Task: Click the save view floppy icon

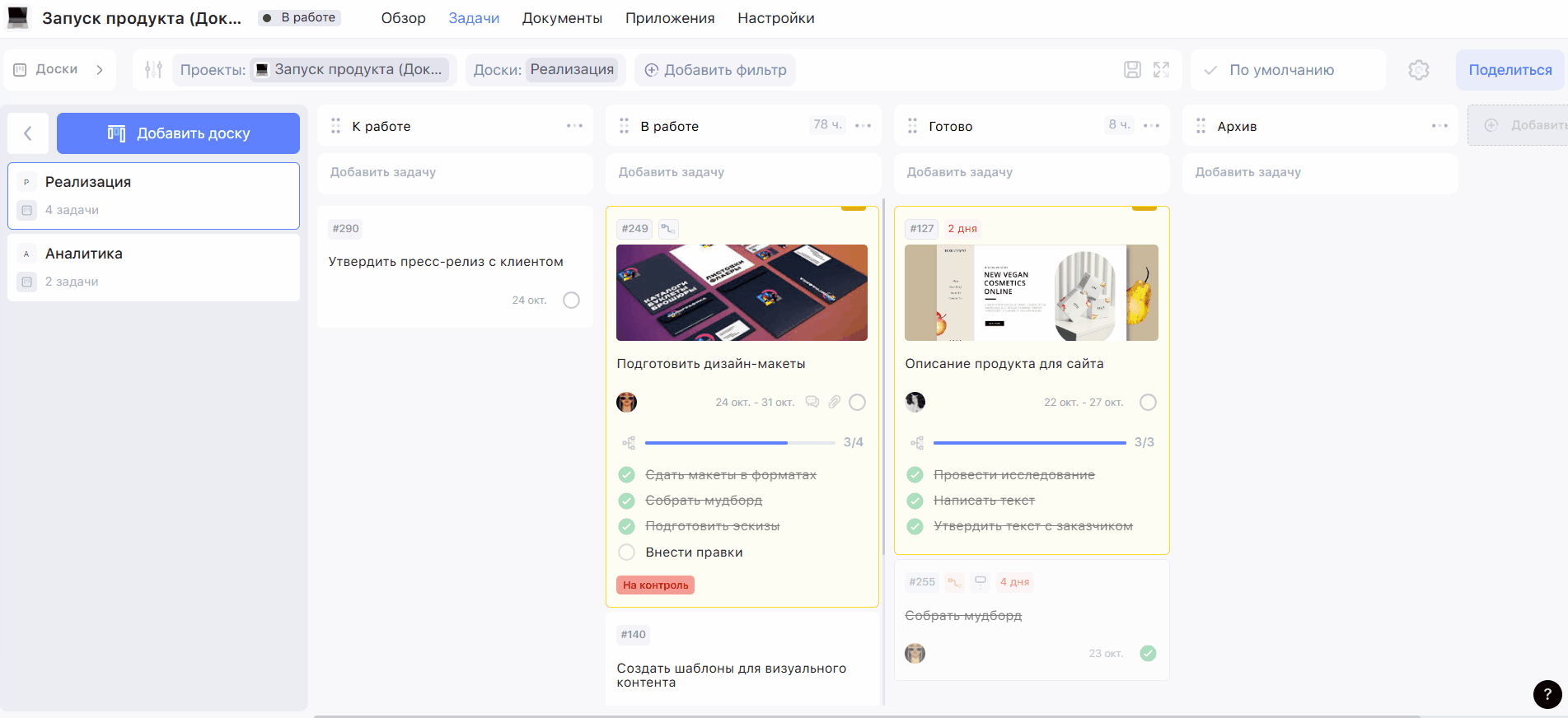Action: (x=1132, y=70)
